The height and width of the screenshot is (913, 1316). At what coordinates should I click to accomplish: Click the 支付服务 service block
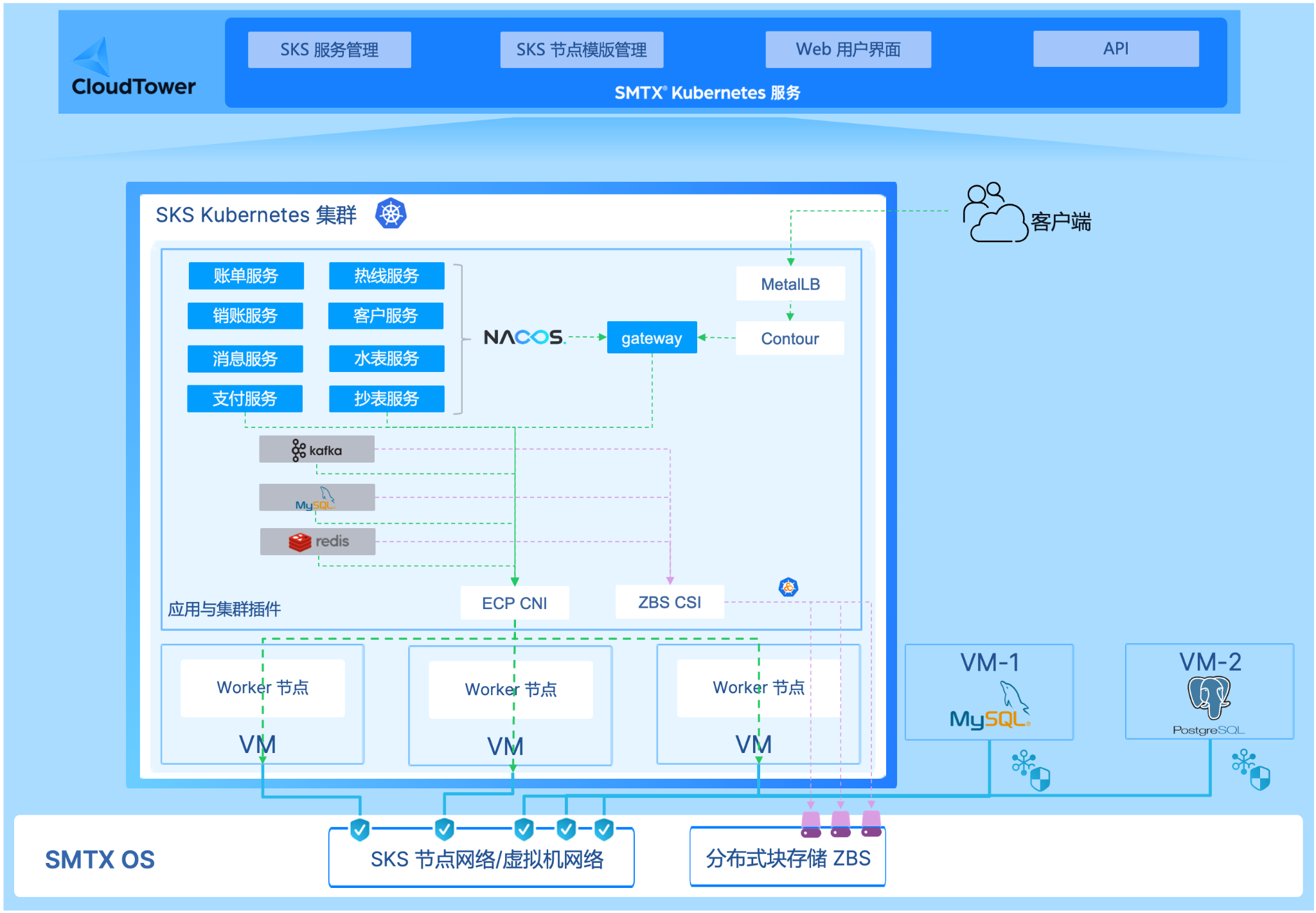pyautogui.click(x=245, y=398)
